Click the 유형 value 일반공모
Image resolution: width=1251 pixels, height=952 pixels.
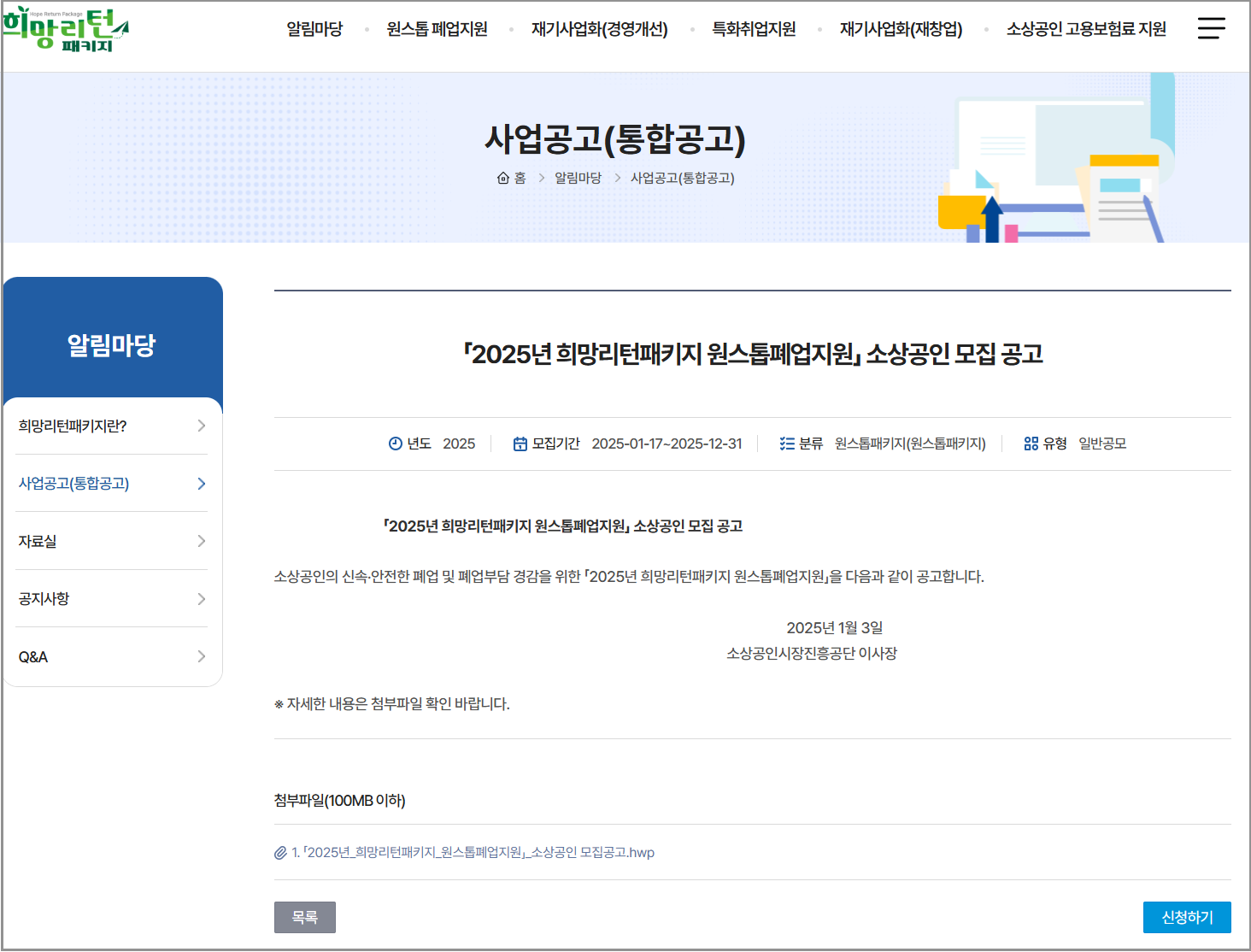(x=1102, y=444)
